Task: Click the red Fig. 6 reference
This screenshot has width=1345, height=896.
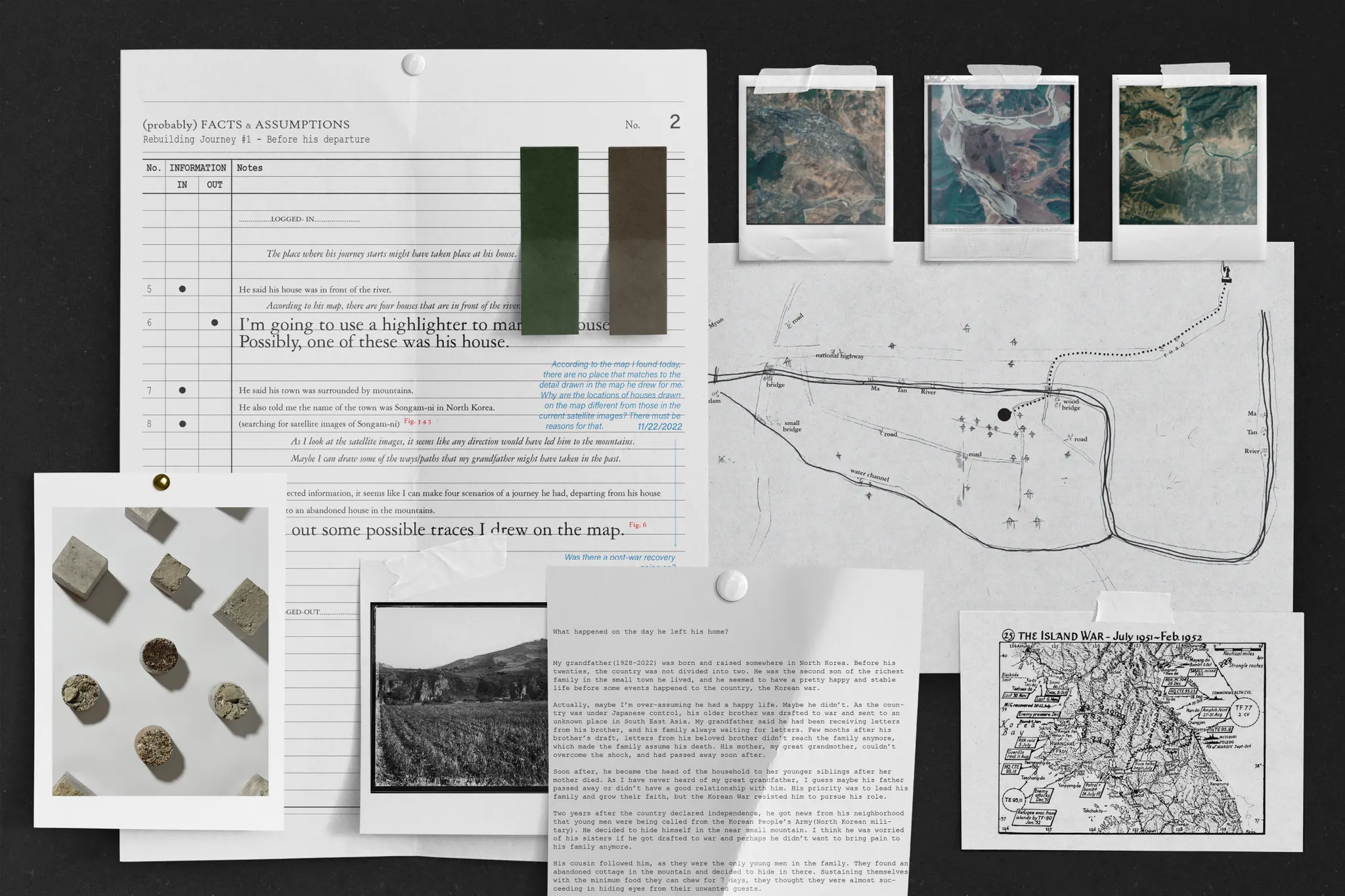Action: (637, 524)
